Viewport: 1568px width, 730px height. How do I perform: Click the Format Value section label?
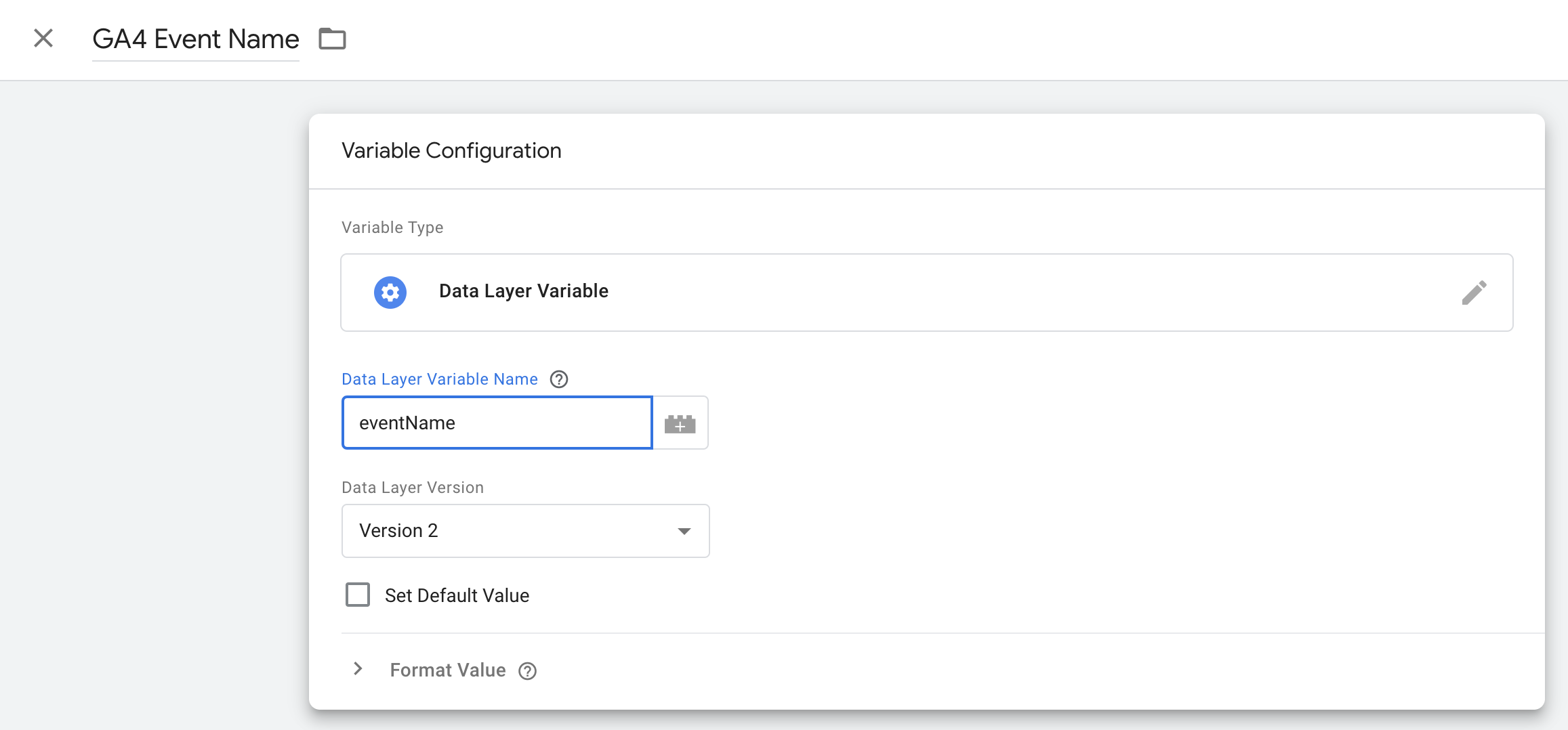[447, 670]
